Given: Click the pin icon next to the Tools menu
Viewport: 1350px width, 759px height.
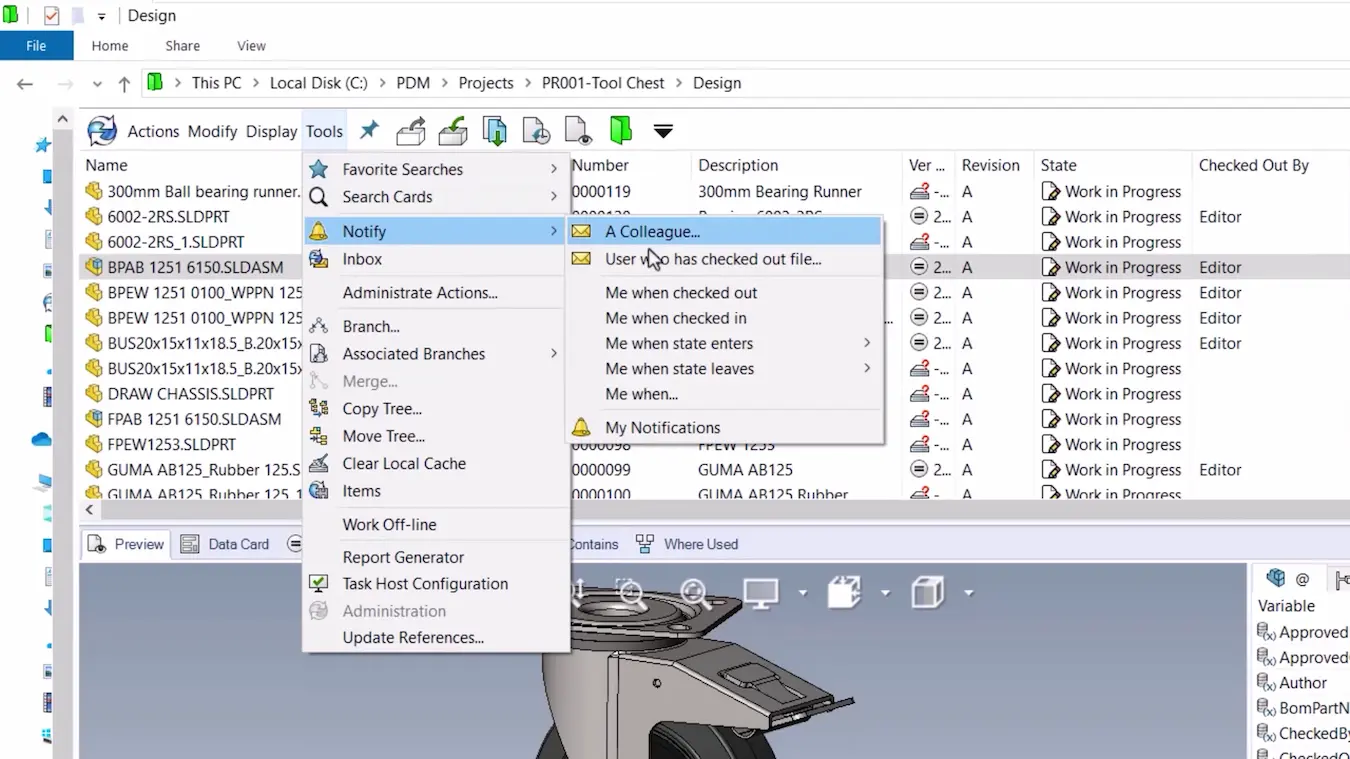Looking at the screenshot, I should click(x=369, y=130).
